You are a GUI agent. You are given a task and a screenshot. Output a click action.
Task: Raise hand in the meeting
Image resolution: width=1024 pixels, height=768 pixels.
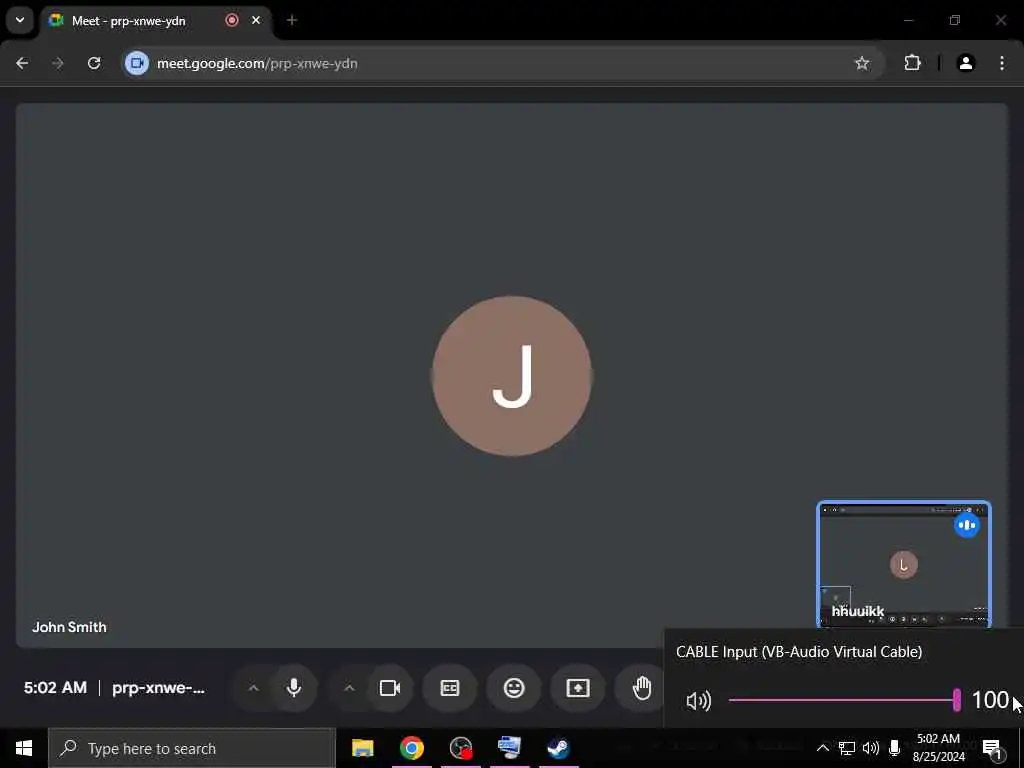click(642, 688)
